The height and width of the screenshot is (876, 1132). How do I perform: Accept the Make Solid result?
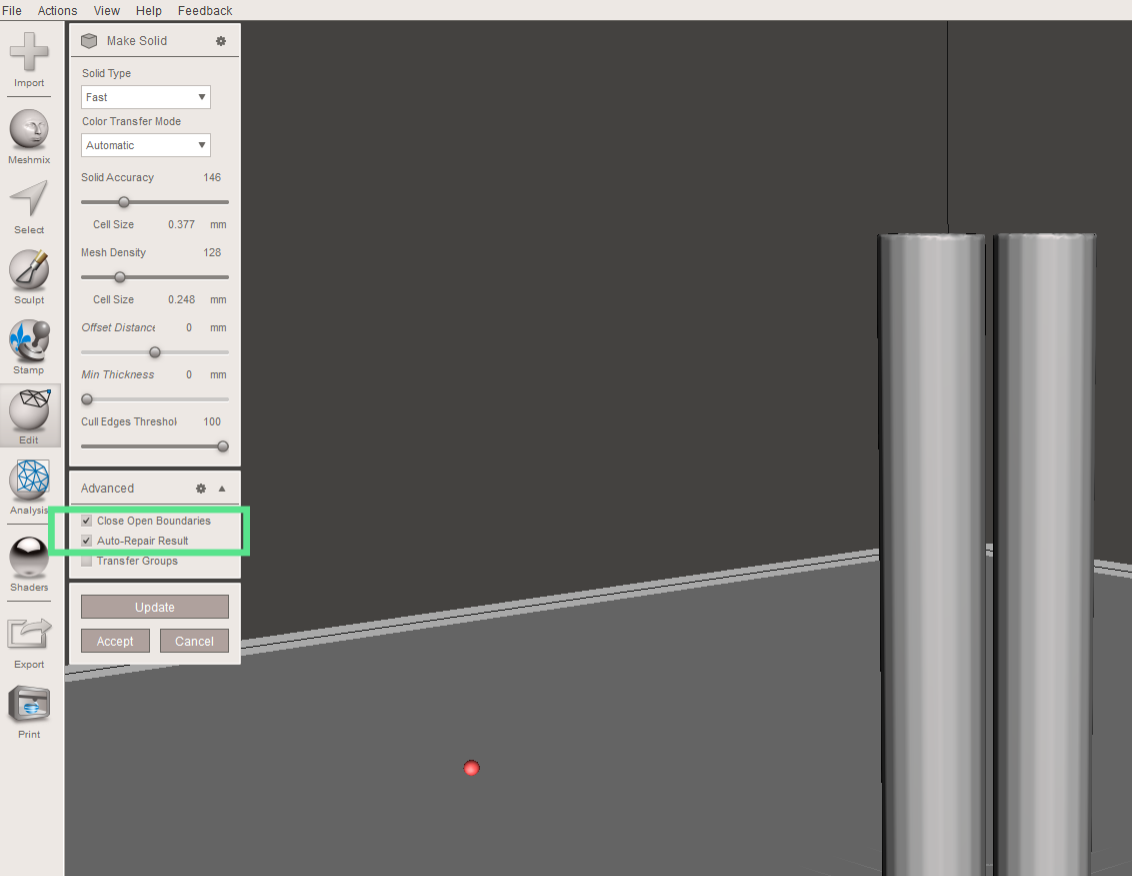[x=115, y=640]
